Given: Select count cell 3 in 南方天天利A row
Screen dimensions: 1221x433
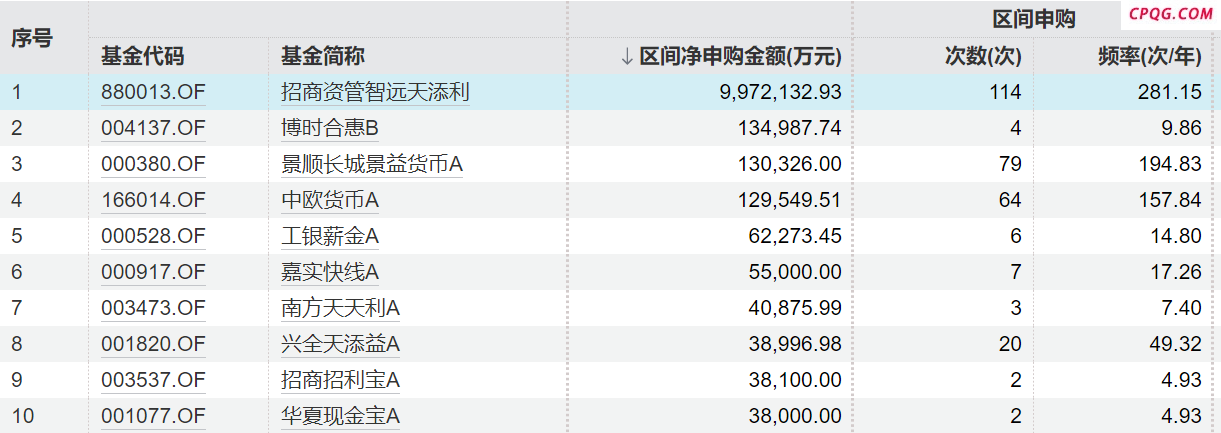Looking at the screenshot, I should coord(1016,308).
